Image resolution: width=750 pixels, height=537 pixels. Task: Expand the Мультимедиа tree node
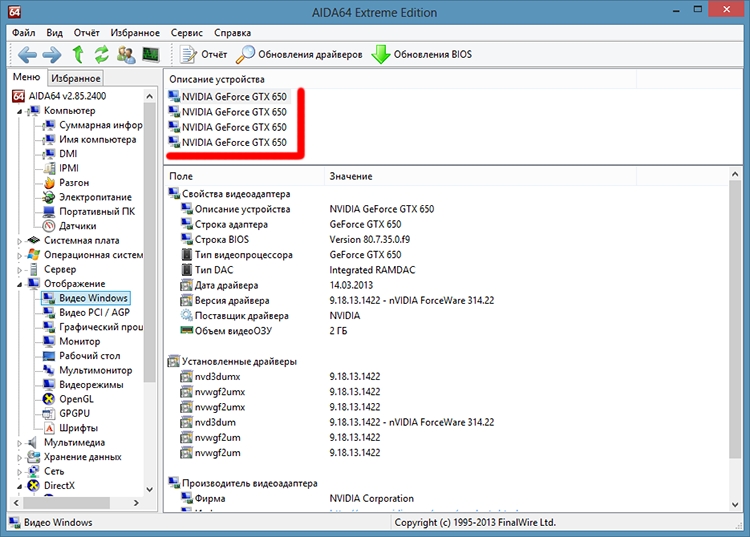pos(20,443)
